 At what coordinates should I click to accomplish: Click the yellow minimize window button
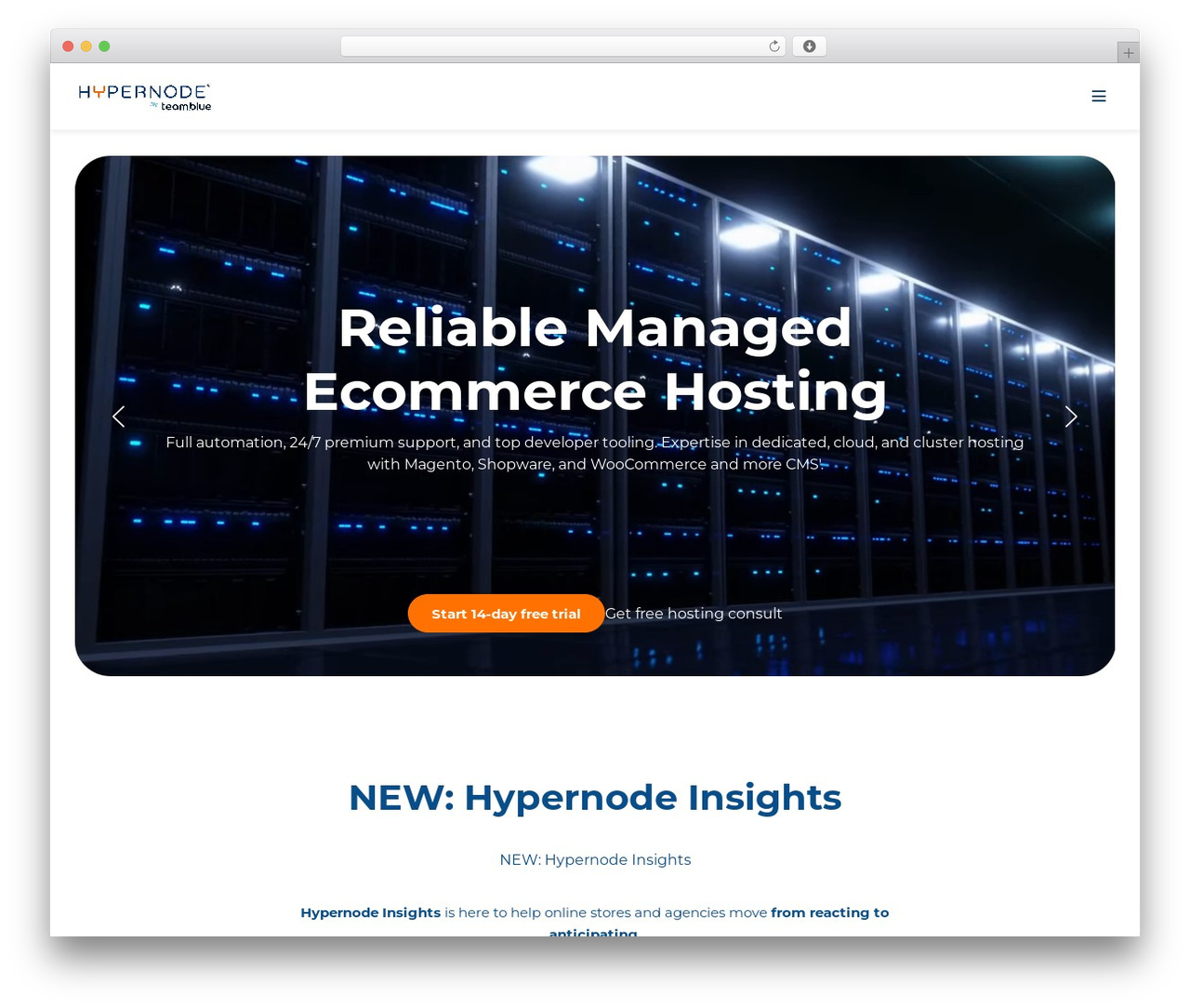coord(86,46)
